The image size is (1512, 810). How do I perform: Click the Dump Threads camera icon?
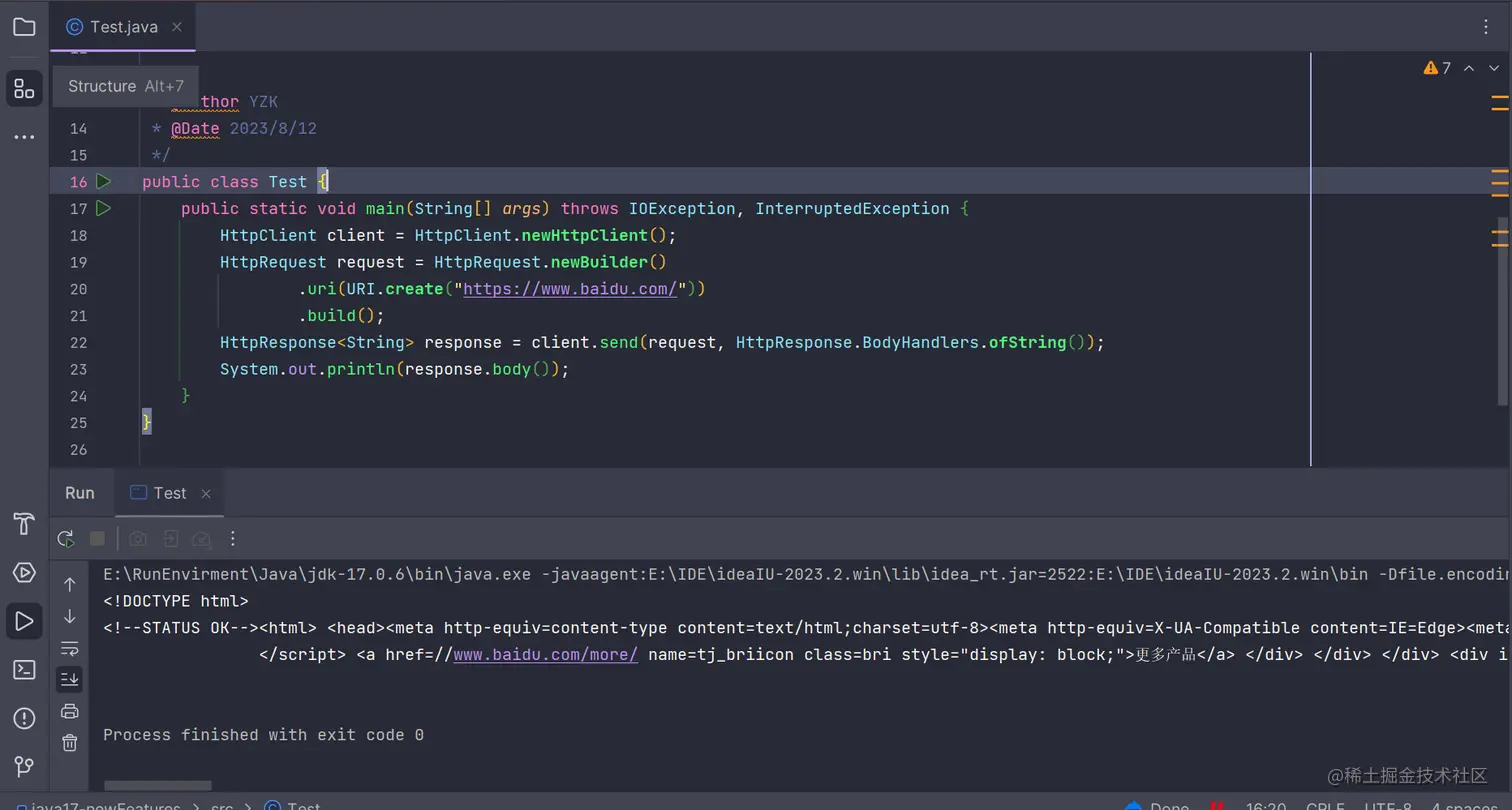coord(138,538)
